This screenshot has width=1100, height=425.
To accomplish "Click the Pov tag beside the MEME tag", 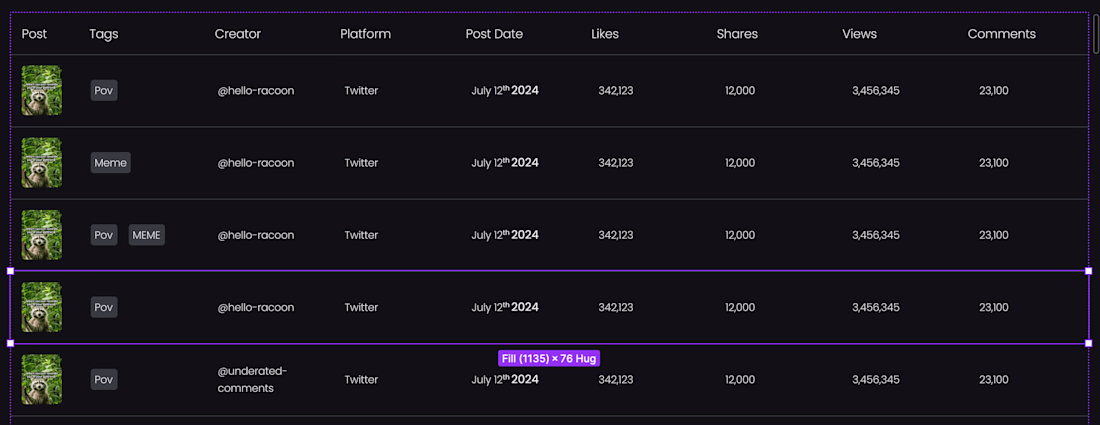I will click(x=104, y=235).
